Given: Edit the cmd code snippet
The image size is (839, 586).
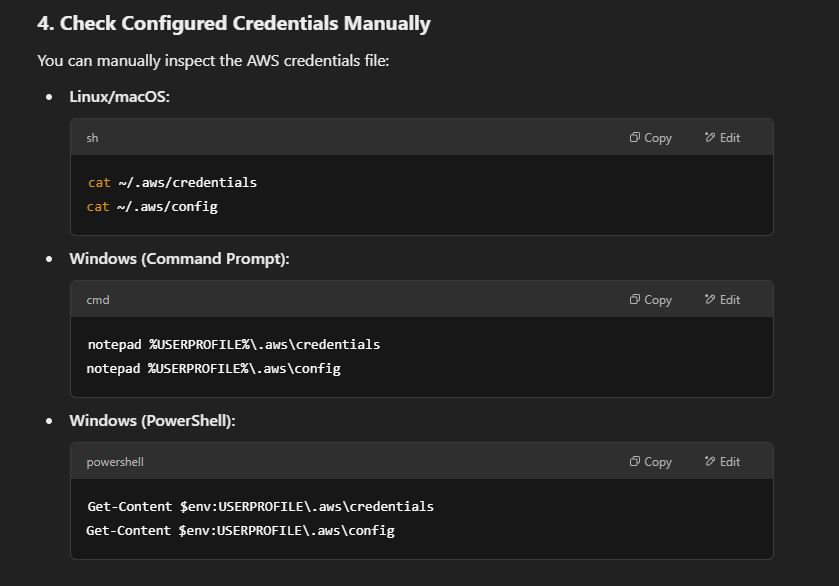Looking at the screenshot, I should [722, 300].
